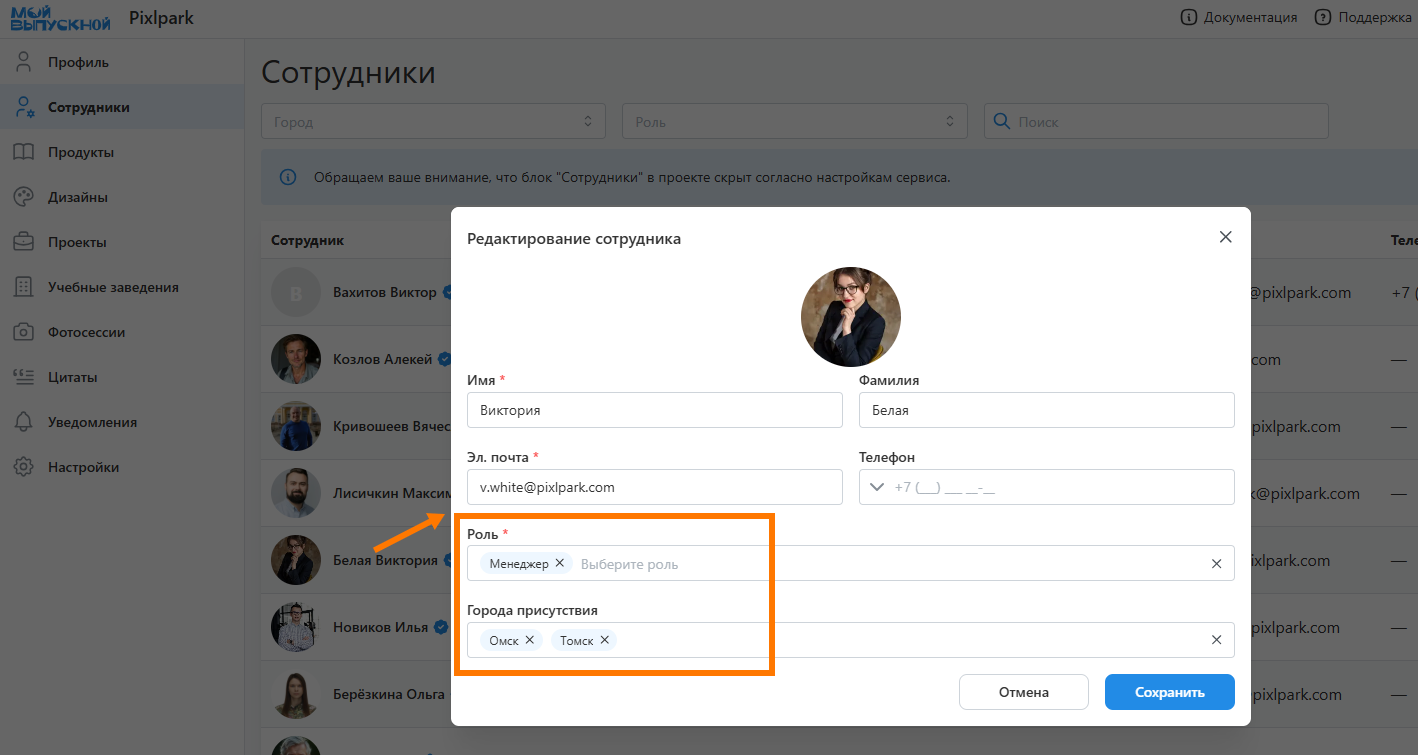
Task: Open Продукты in the sidebar
Action: [80, 152]
